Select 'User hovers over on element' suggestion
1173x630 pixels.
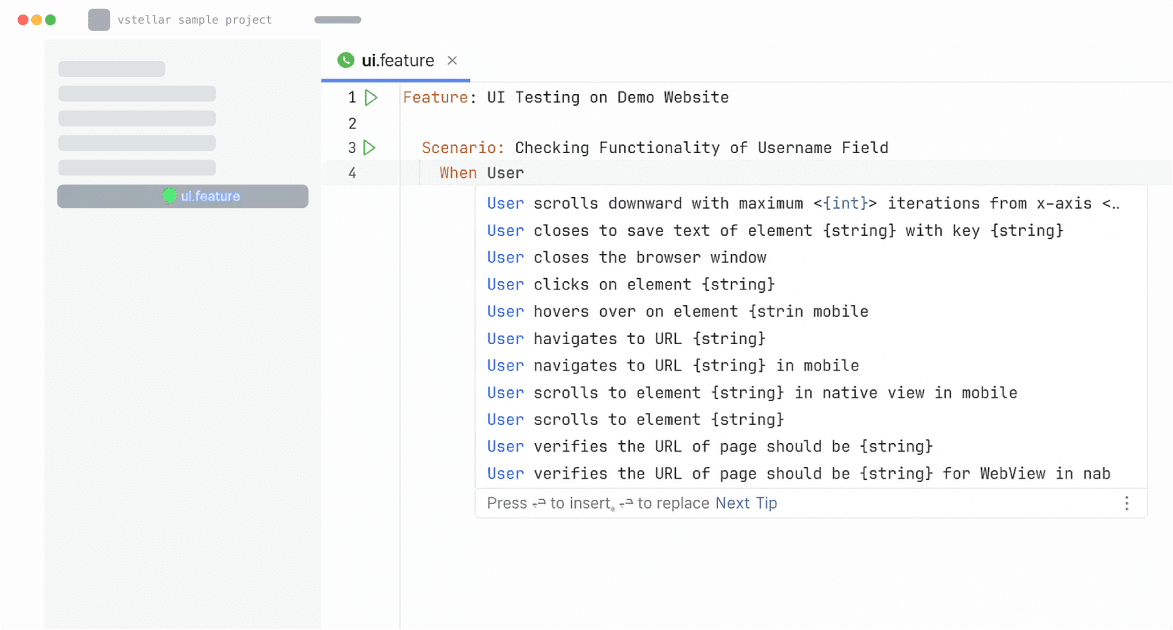click(677, 312)
